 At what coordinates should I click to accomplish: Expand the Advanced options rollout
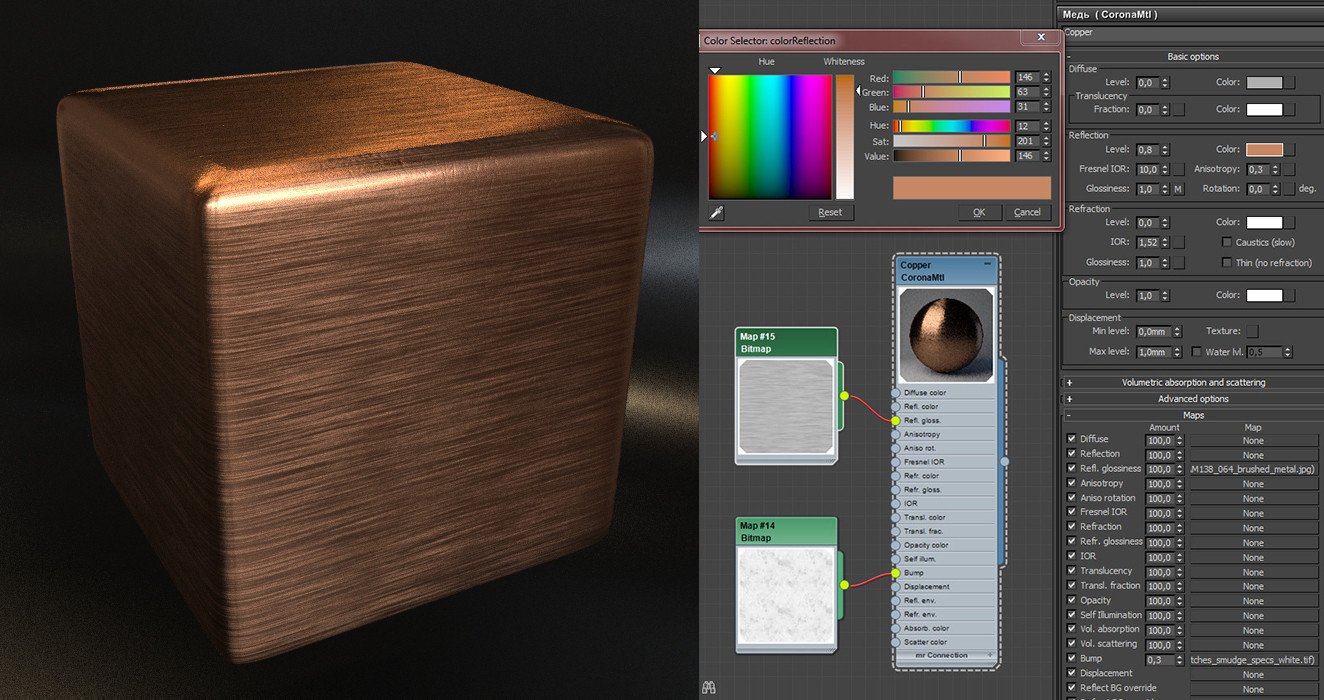click(x=1069, y=399)
